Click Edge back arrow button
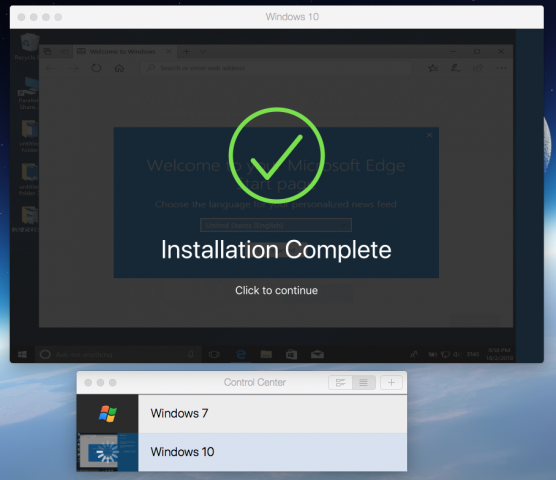The image size is (556, 480). tap(51, 68)
